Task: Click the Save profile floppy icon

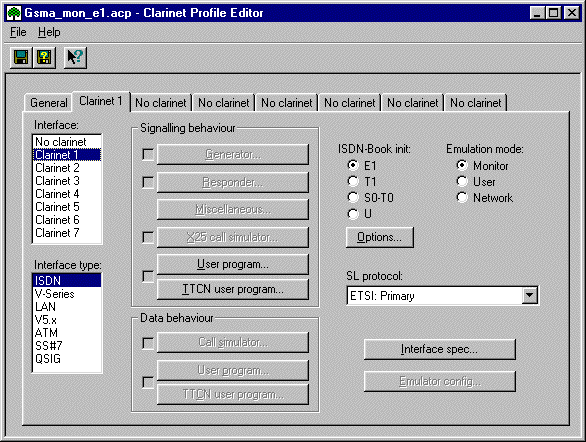Action: (x=21, y=58)
